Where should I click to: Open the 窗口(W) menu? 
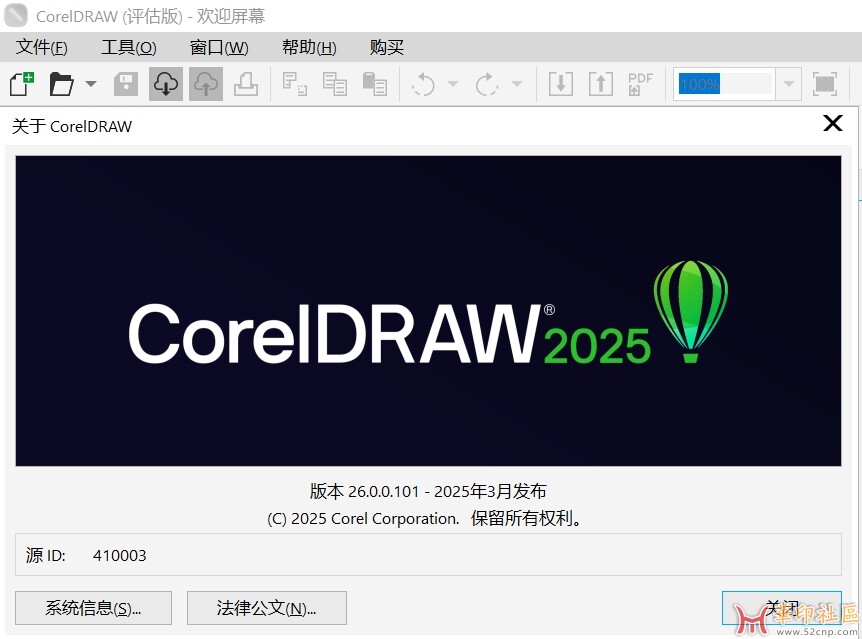click(x=219, y=47)
